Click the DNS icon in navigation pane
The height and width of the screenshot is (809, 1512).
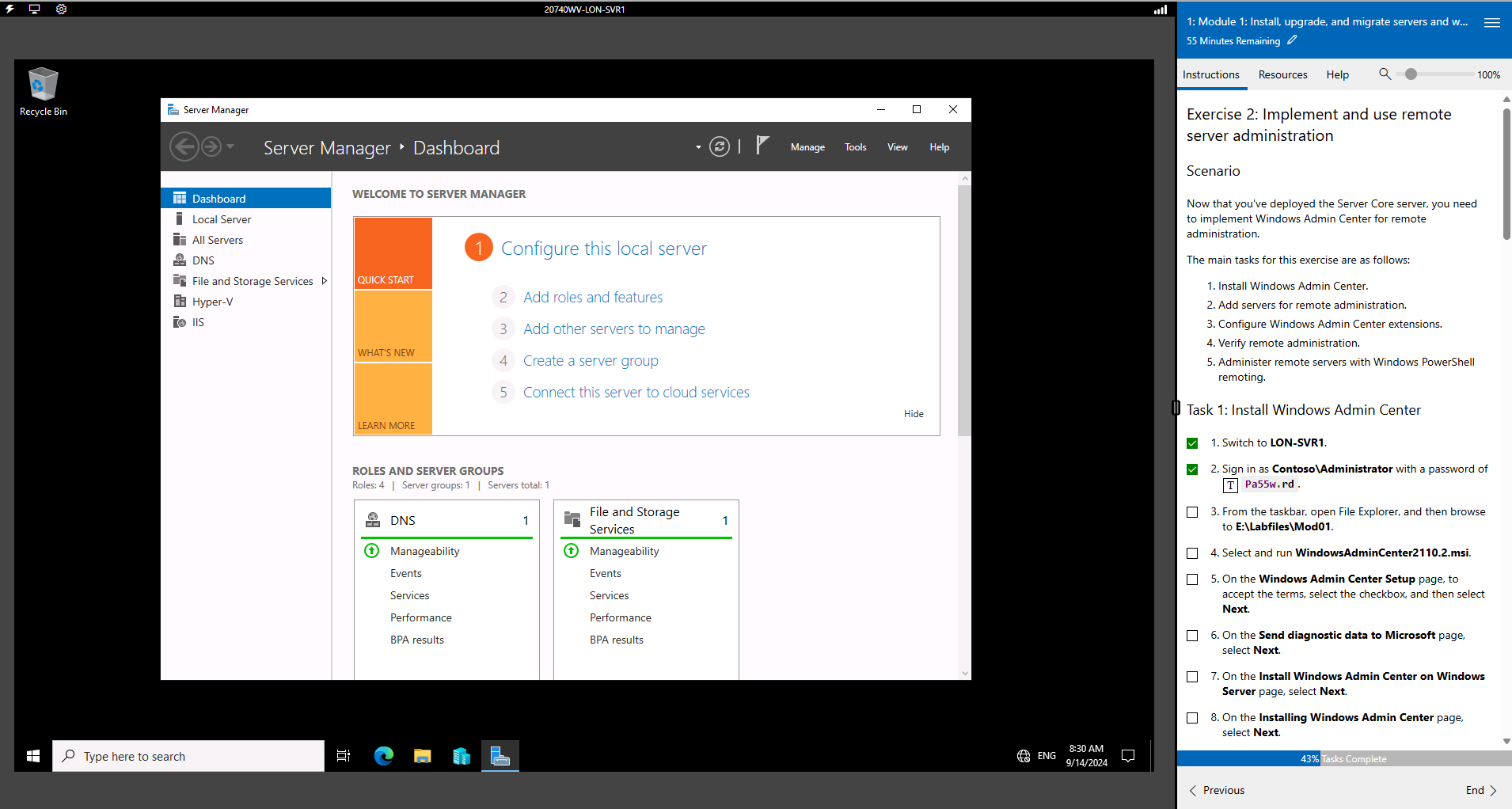click(x=180, y=260)
